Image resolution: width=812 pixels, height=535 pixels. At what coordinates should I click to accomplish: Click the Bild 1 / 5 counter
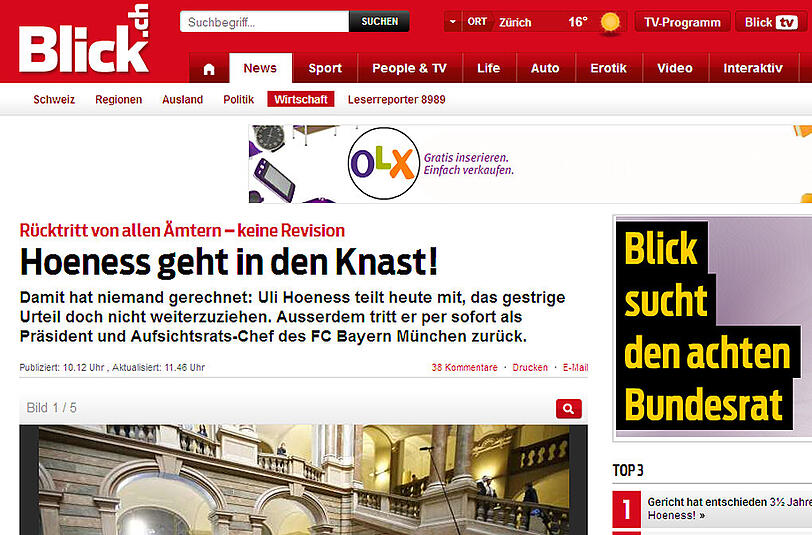coord(51,408)
